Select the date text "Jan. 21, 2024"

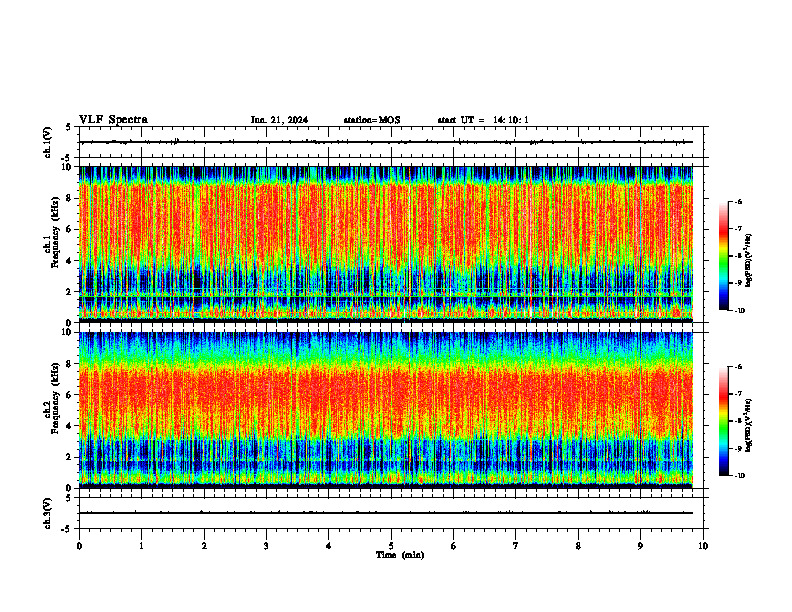coord(279,120)
